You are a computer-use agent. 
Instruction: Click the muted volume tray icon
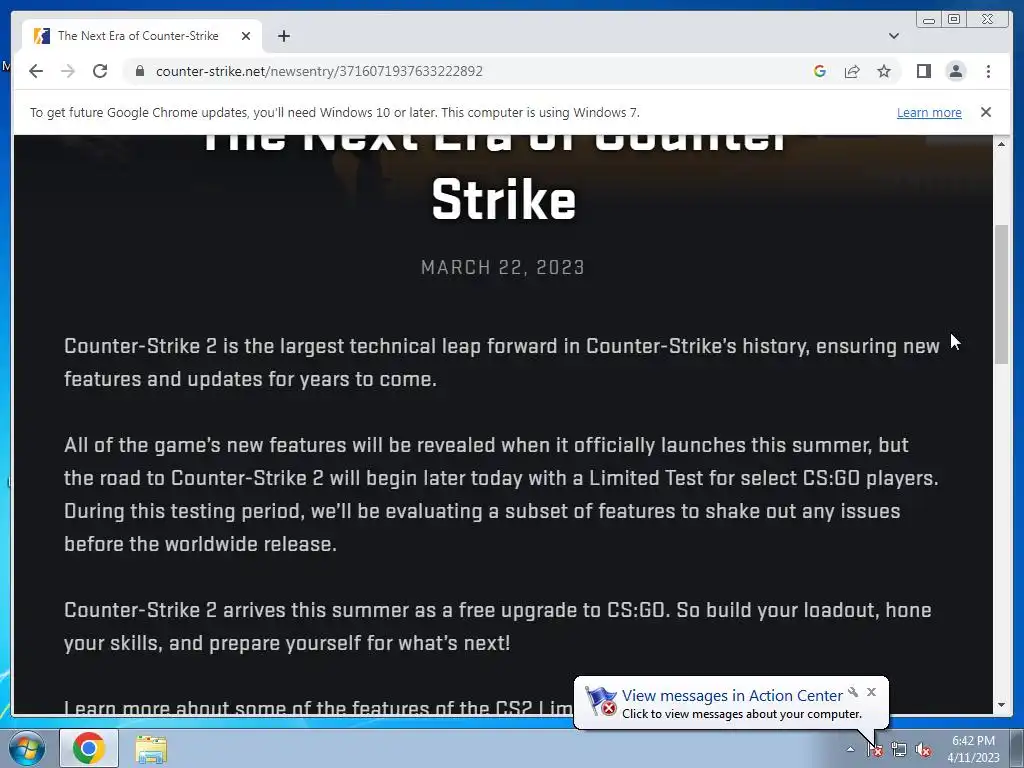click(x=923, y=750)
